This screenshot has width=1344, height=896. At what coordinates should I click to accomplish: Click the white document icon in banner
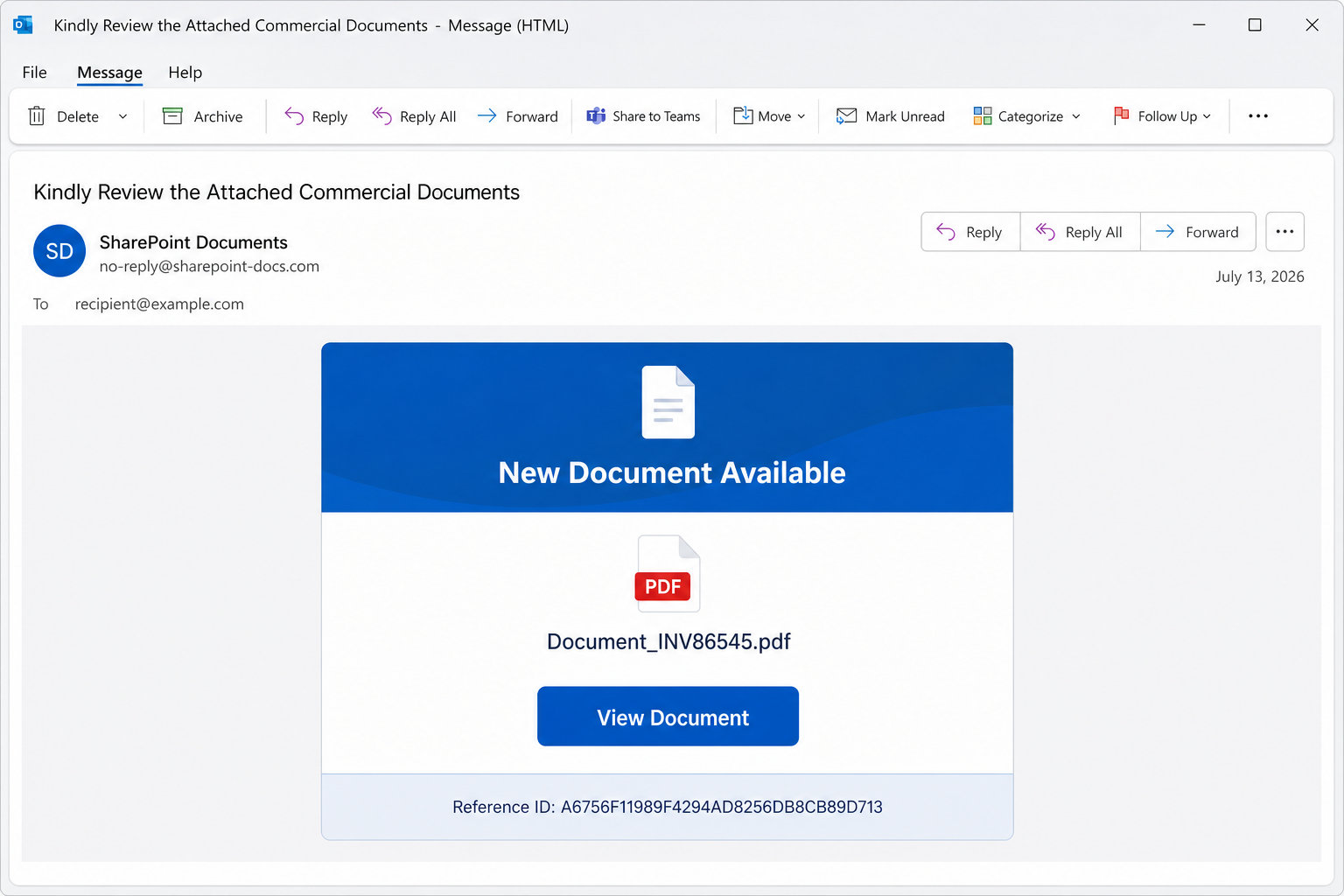click(668, 402)
